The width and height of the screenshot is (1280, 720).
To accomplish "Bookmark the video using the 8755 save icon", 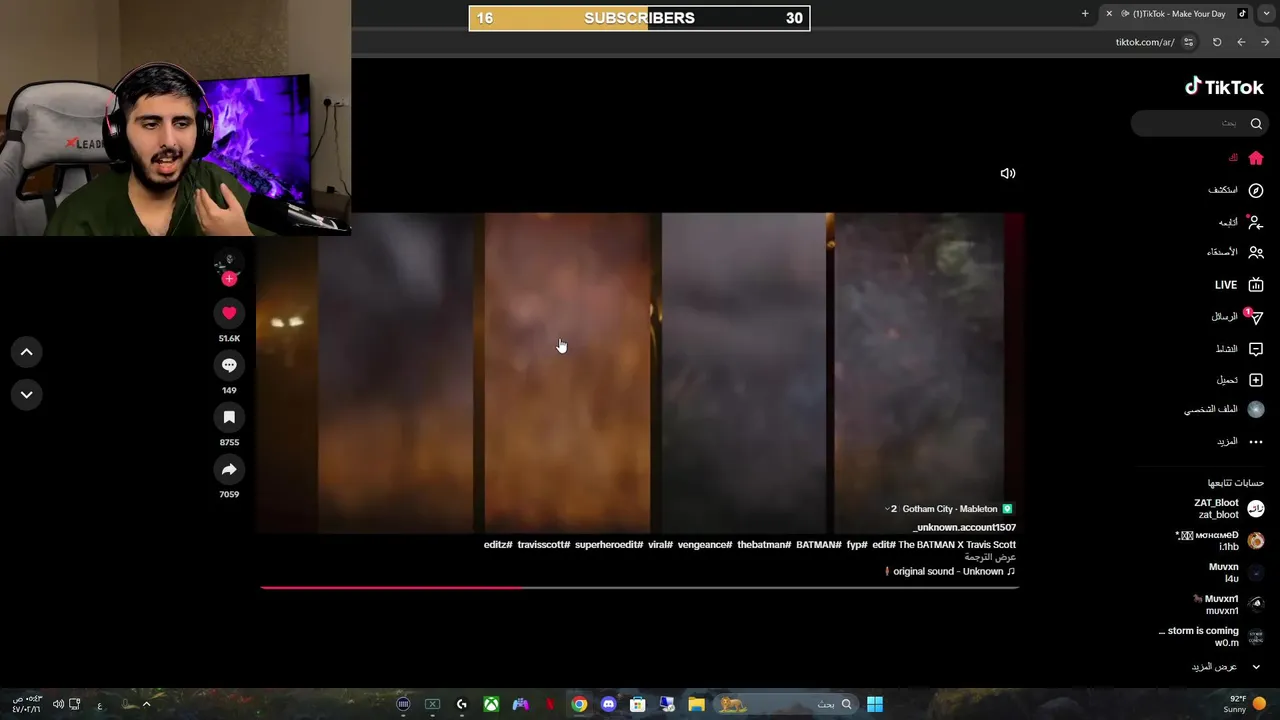I will [x=229, y=417].
